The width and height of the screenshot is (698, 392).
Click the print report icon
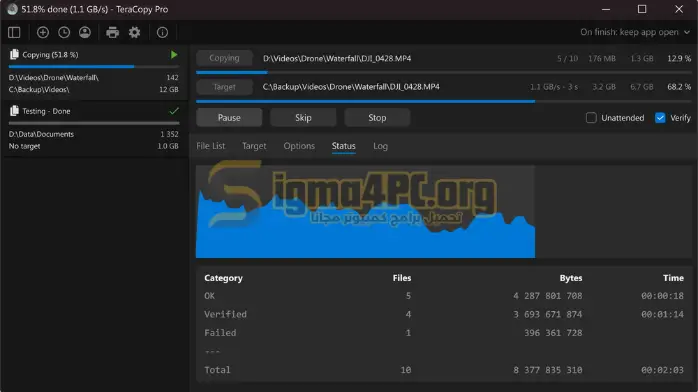[113, 32]
